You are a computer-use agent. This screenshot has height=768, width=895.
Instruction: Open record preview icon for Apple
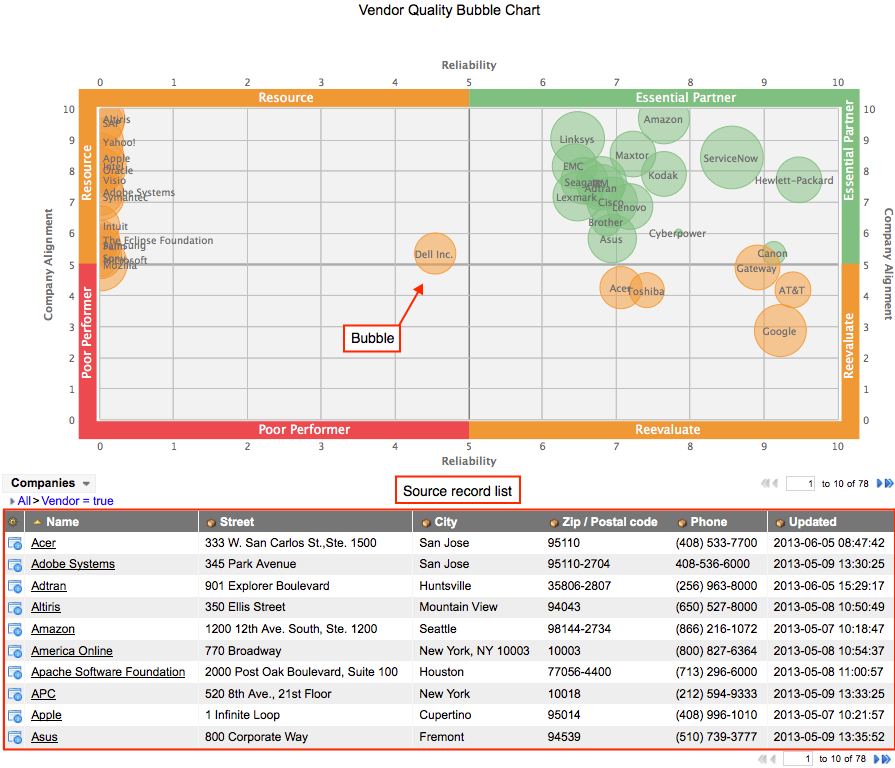15,716
